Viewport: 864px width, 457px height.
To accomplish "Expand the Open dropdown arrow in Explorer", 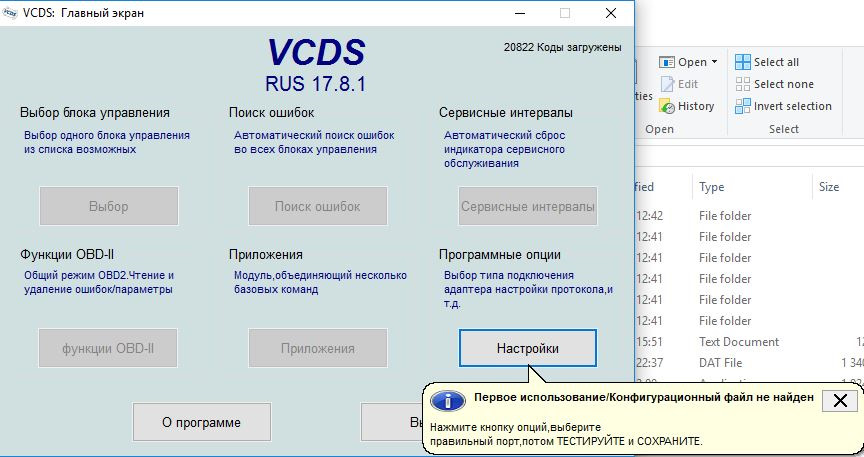I will (x=715, y=62).
